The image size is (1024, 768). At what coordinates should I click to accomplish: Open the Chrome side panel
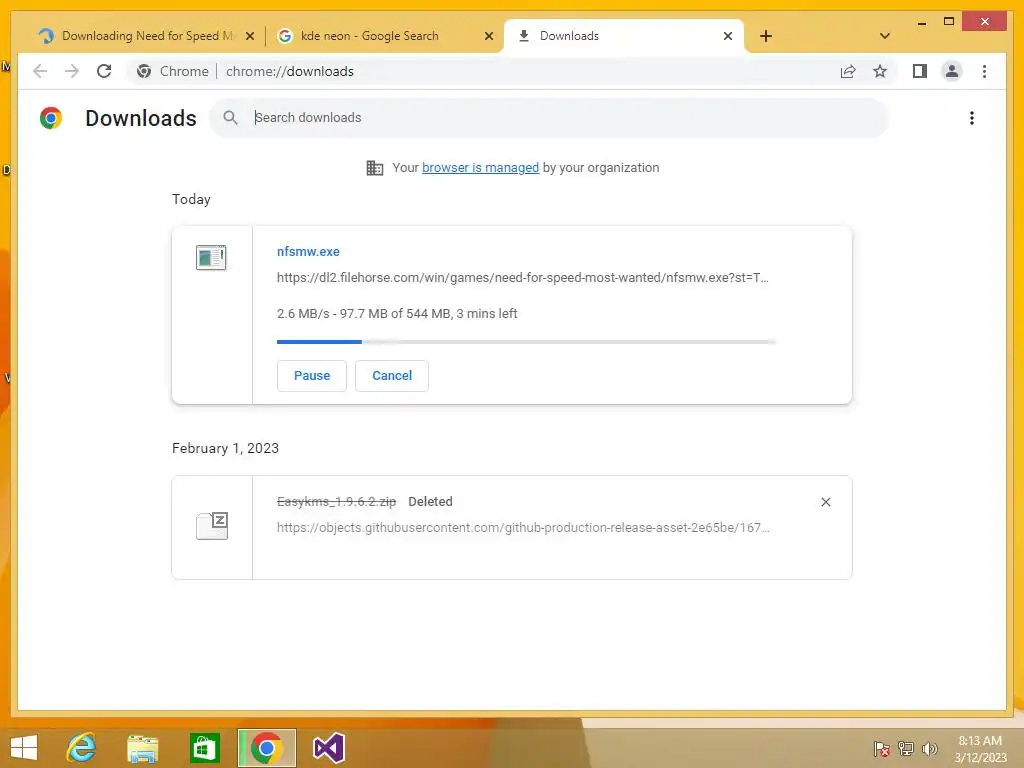point(920,71)
